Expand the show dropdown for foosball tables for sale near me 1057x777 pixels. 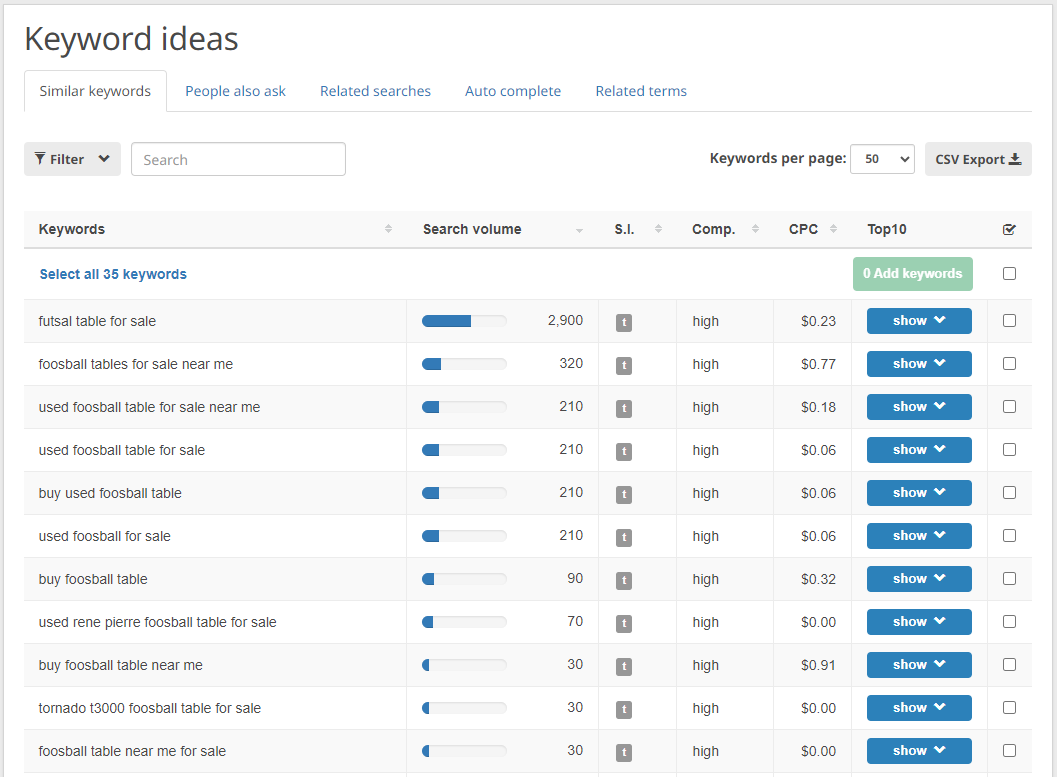pos(918,363)
